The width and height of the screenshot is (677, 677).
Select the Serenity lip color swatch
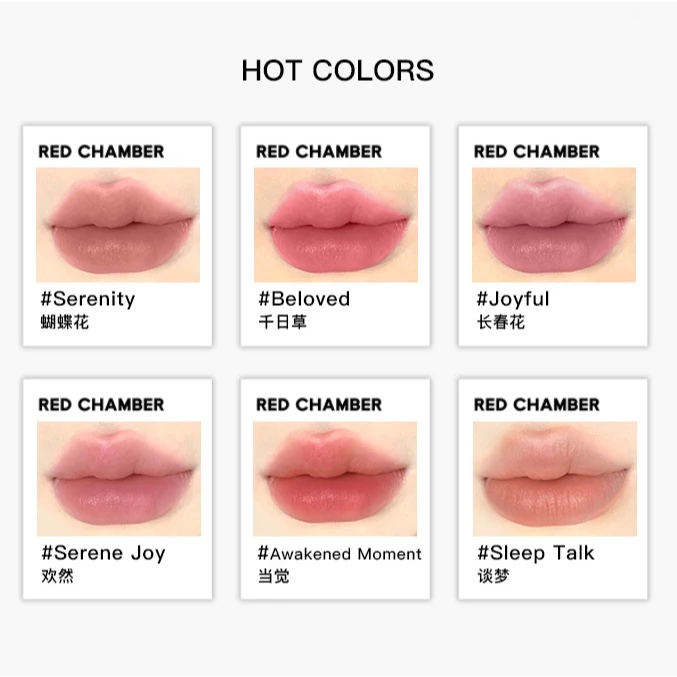coord(118,225)
